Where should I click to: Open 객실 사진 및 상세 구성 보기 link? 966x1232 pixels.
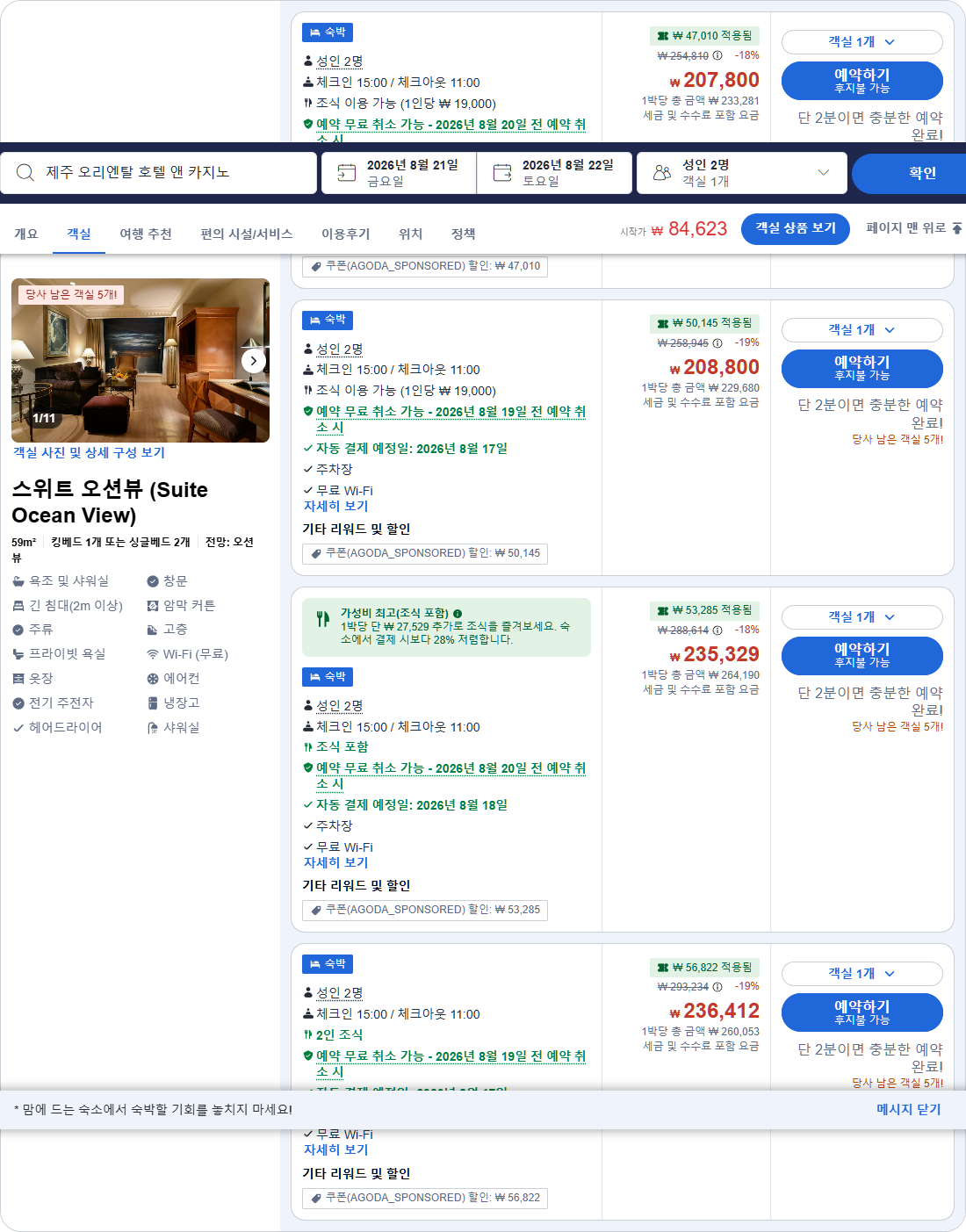(x=89, y=453)
